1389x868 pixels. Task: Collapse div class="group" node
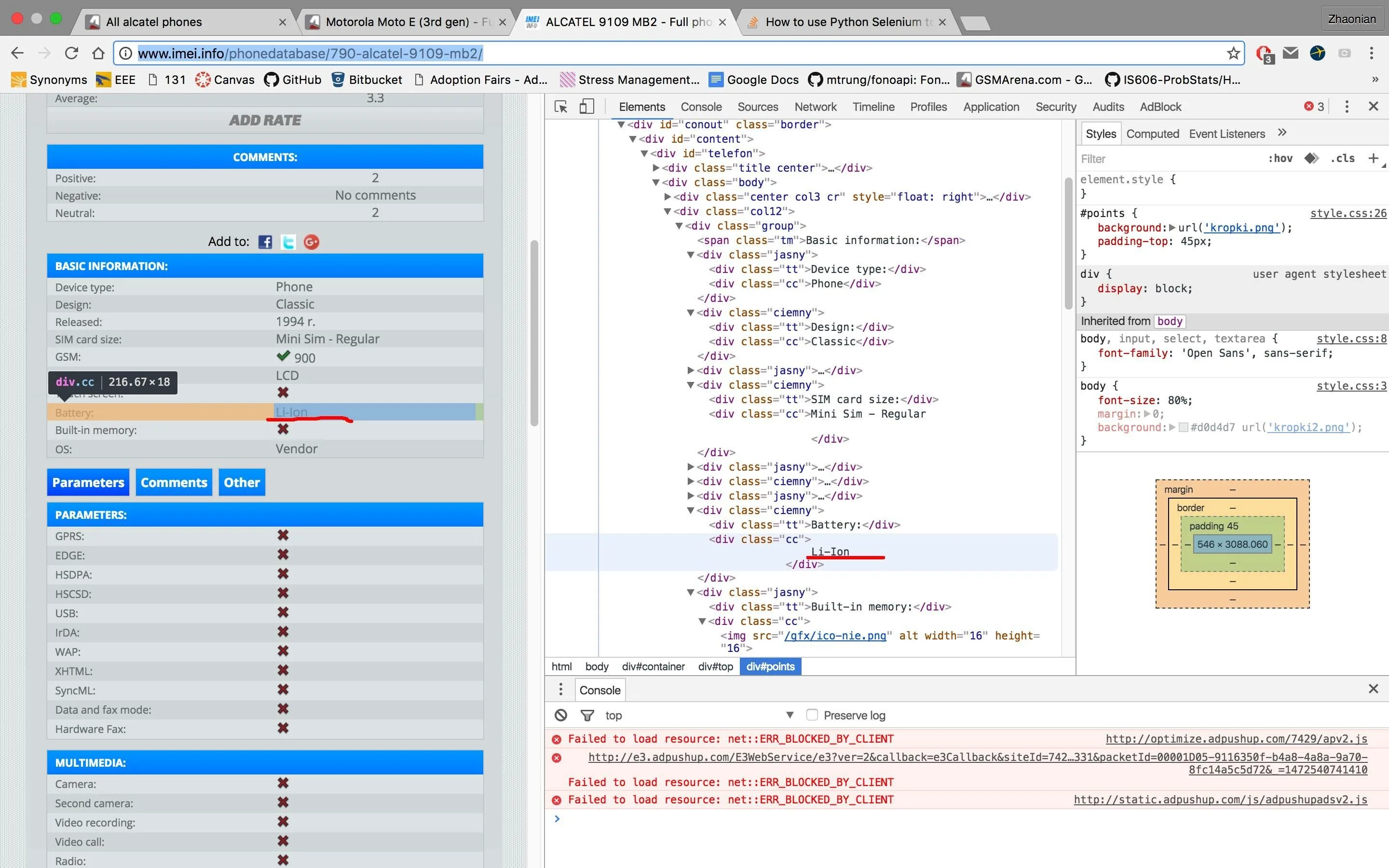679,226
